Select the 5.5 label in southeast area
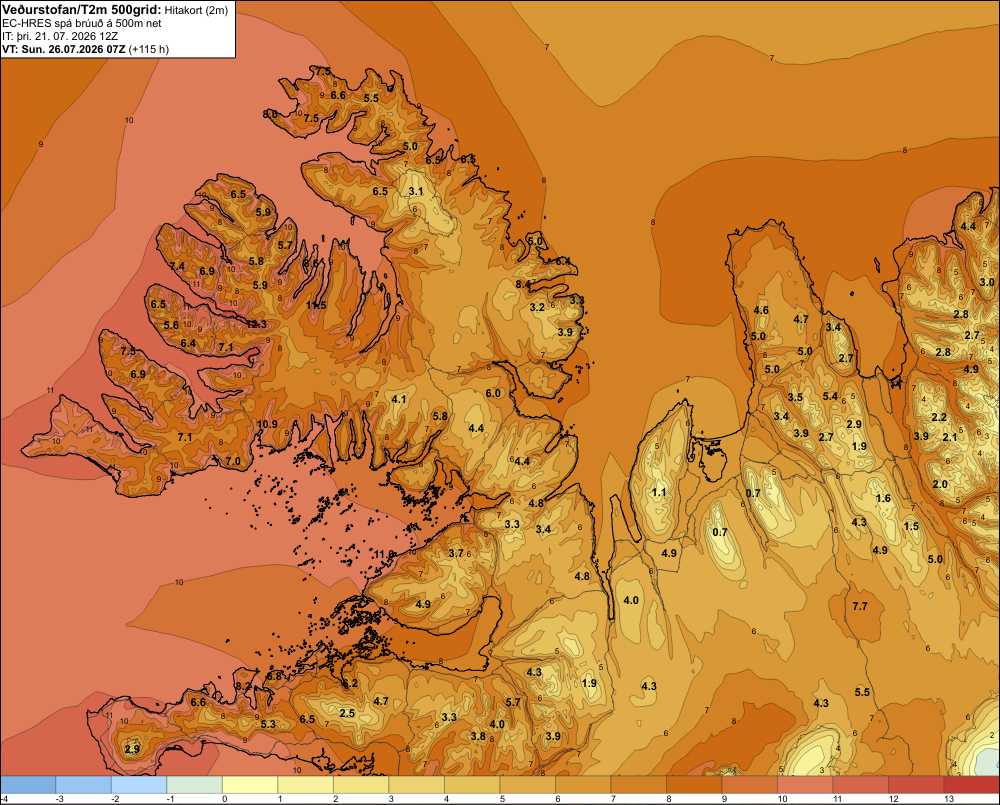Image resolution: width=1000 pixels, height=805 pixels. (x=862, y=692)
